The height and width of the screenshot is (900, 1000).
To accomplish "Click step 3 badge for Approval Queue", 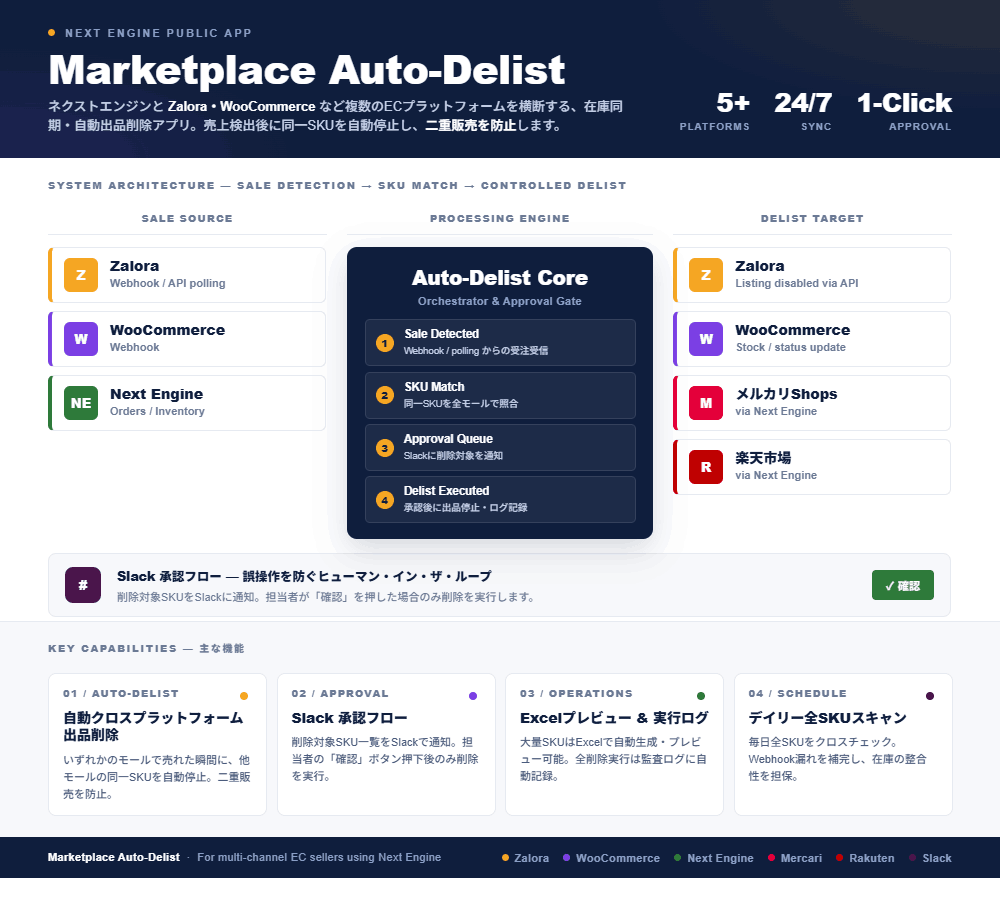I will point(385,448).
